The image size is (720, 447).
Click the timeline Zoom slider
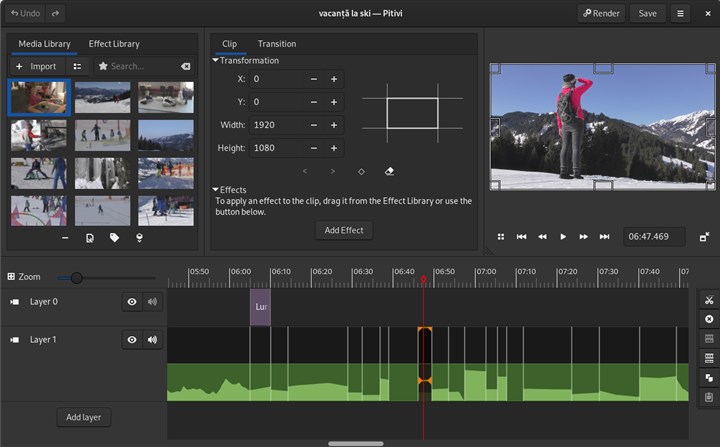(x=77, y=278)
